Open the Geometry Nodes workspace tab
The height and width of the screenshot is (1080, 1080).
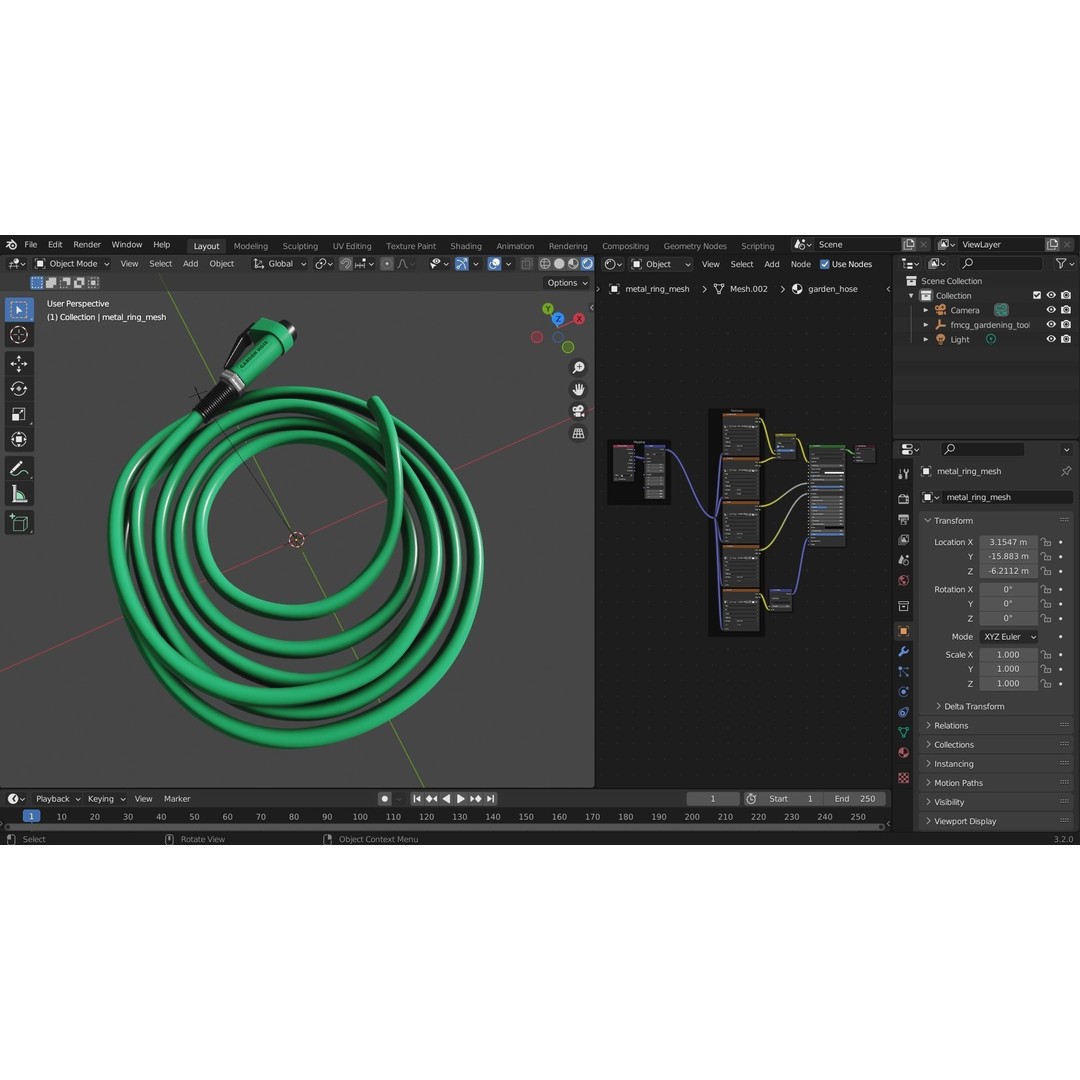click(x=695, y=246)
